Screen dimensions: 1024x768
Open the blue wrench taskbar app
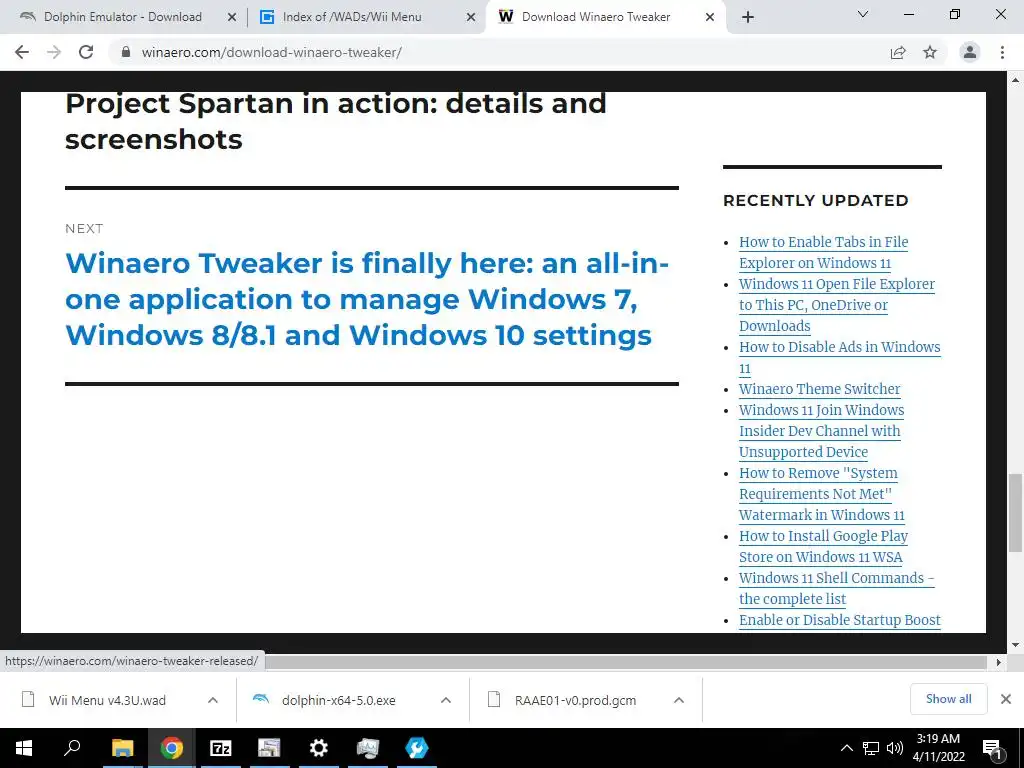click(417, 748)
